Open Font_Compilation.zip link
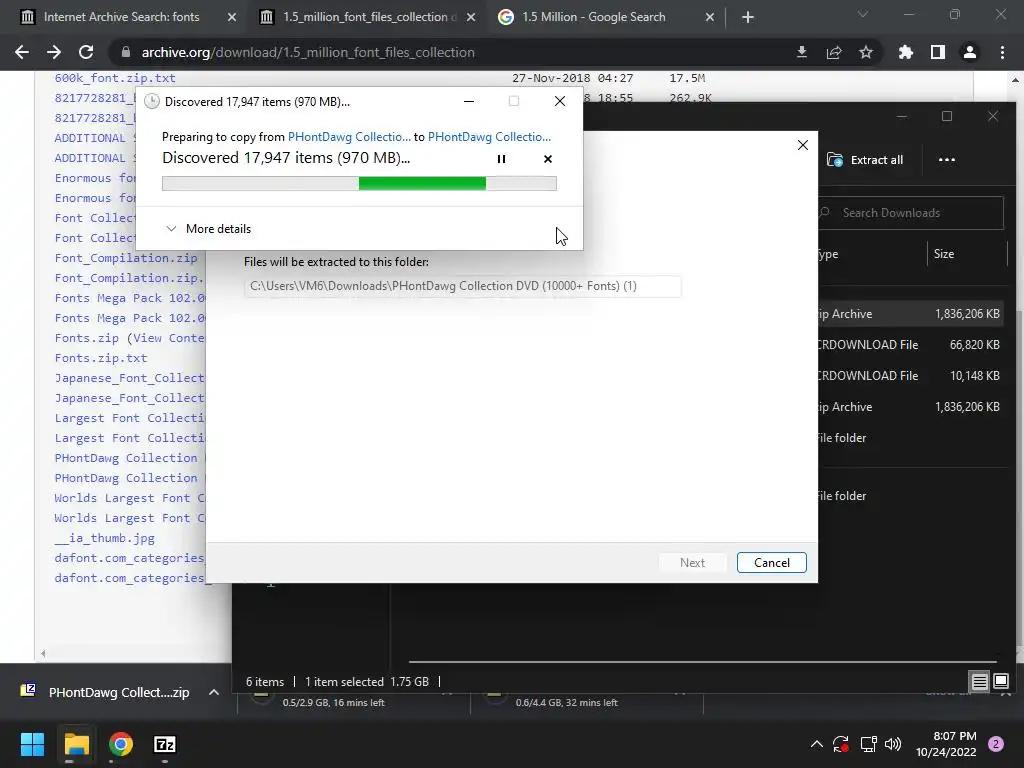 [x=126, y=258]
